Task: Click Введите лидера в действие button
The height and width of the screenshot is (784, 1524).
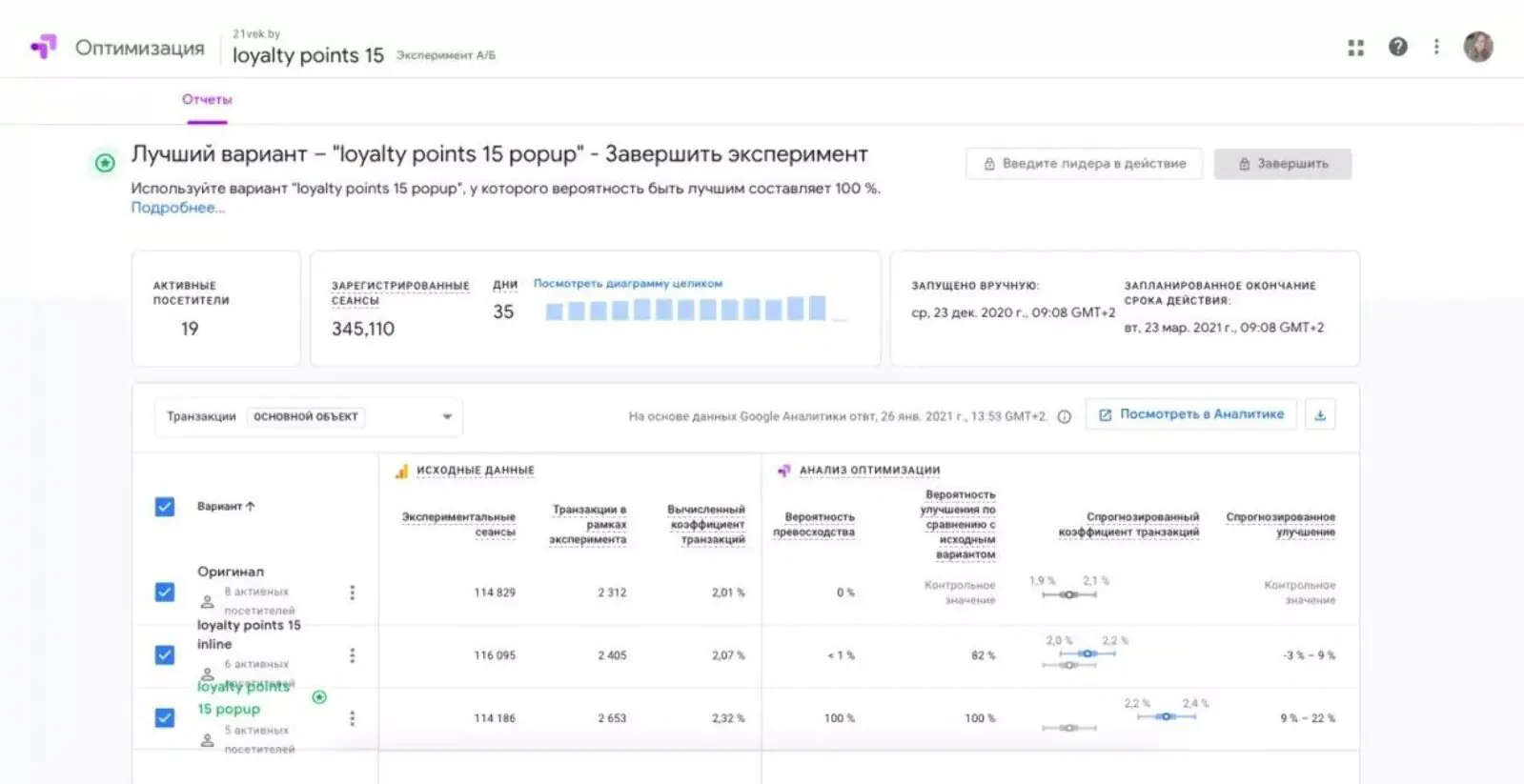Action: click(1084, 164)
